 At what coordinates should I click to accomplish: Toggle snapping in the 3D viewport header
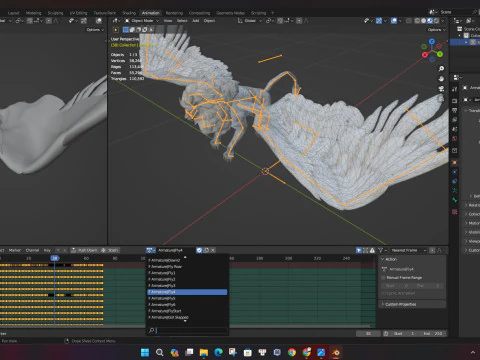[280, 21]
